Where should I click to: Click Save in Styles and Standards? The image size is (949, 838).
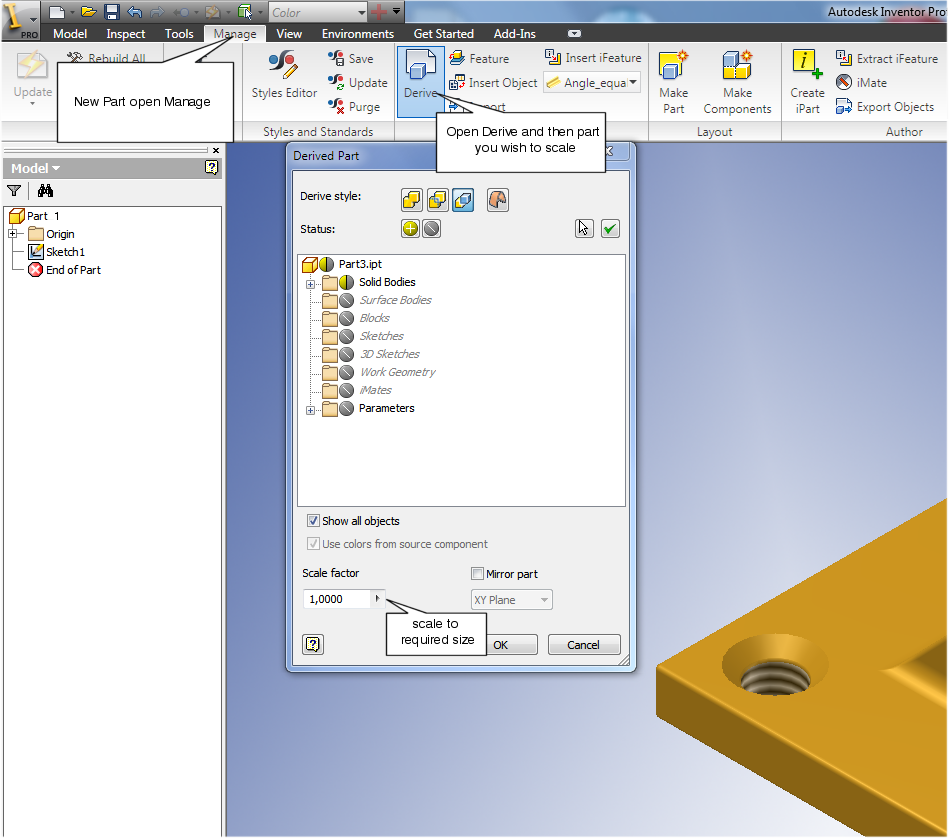click(351, 59)
